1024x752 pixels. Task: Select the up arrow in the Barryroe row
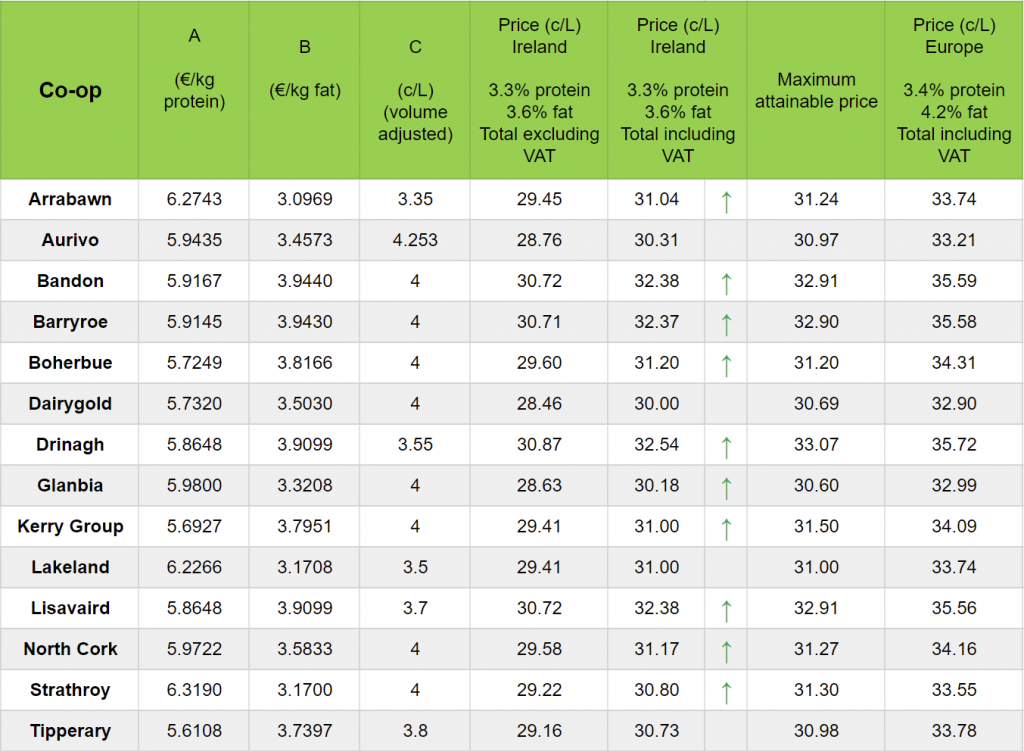[x=726, y=324]
